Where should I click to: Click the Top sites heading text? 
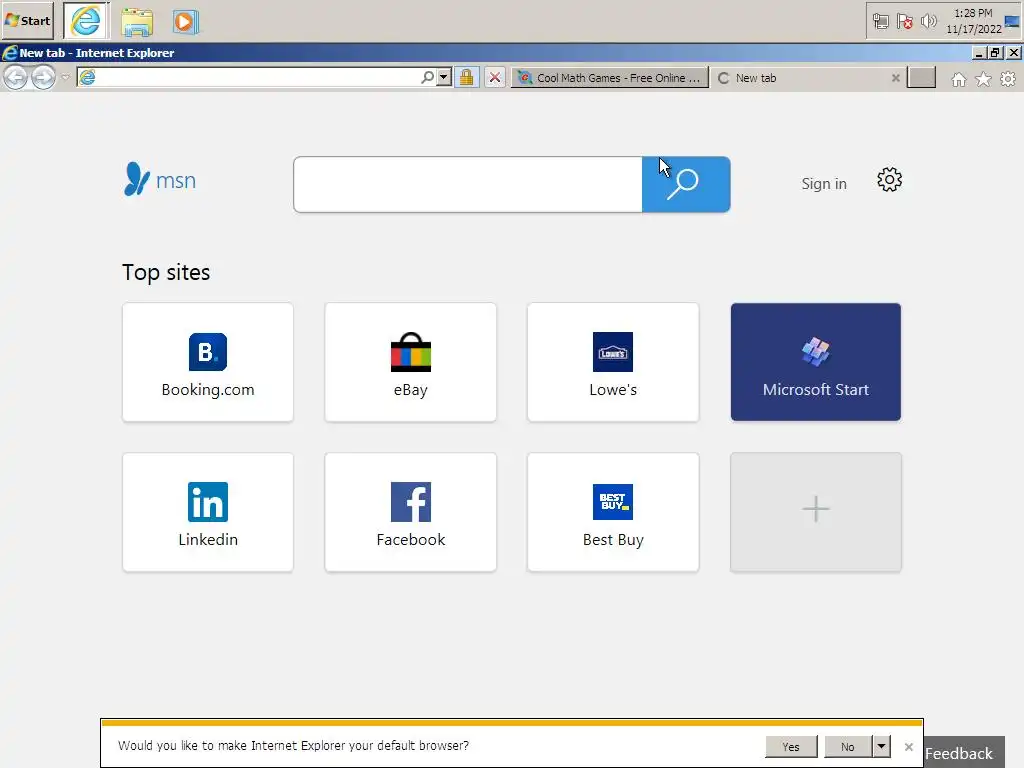click(166, 272)
